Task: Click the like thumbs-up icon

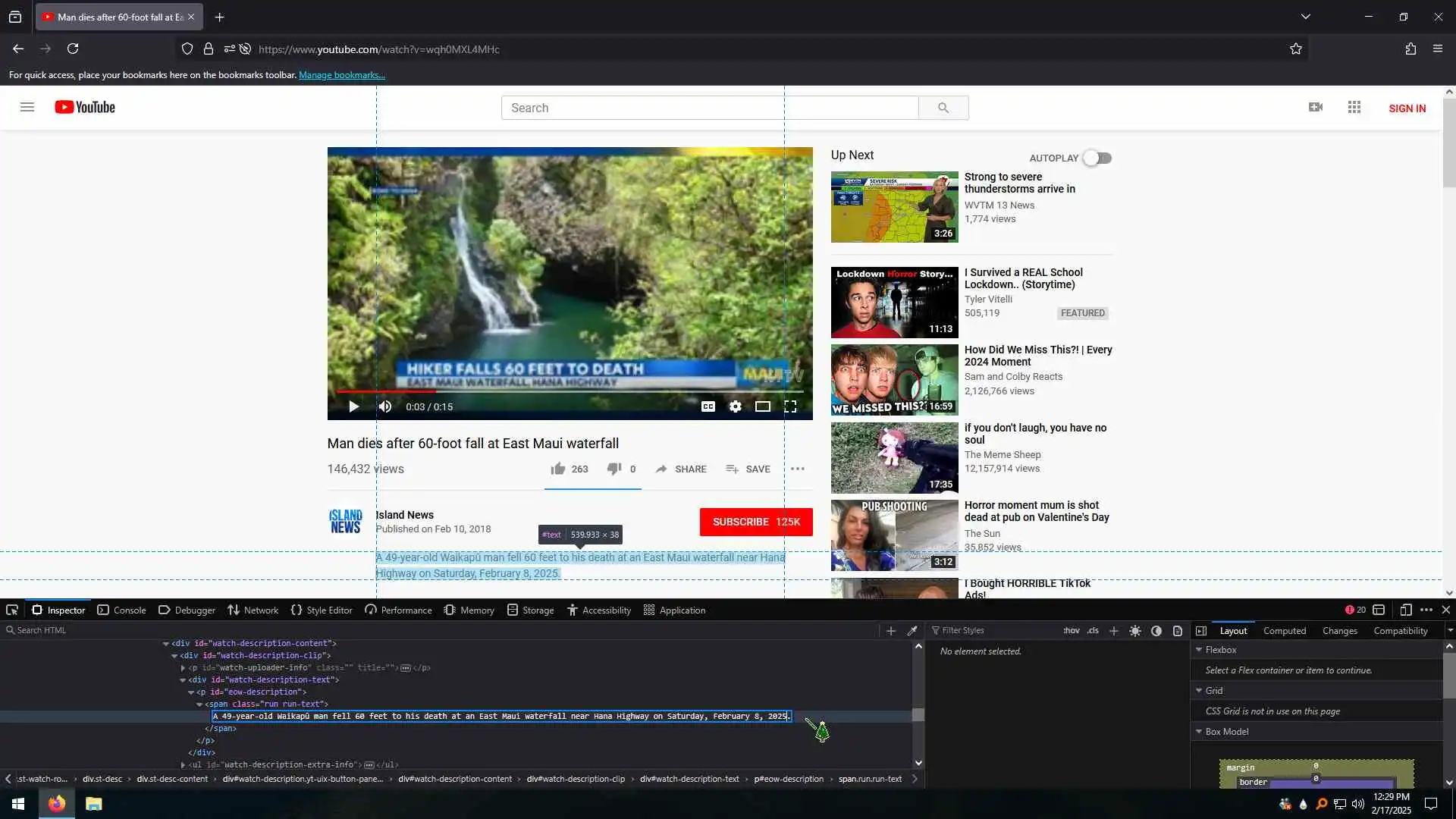Action: pos(558,469)
